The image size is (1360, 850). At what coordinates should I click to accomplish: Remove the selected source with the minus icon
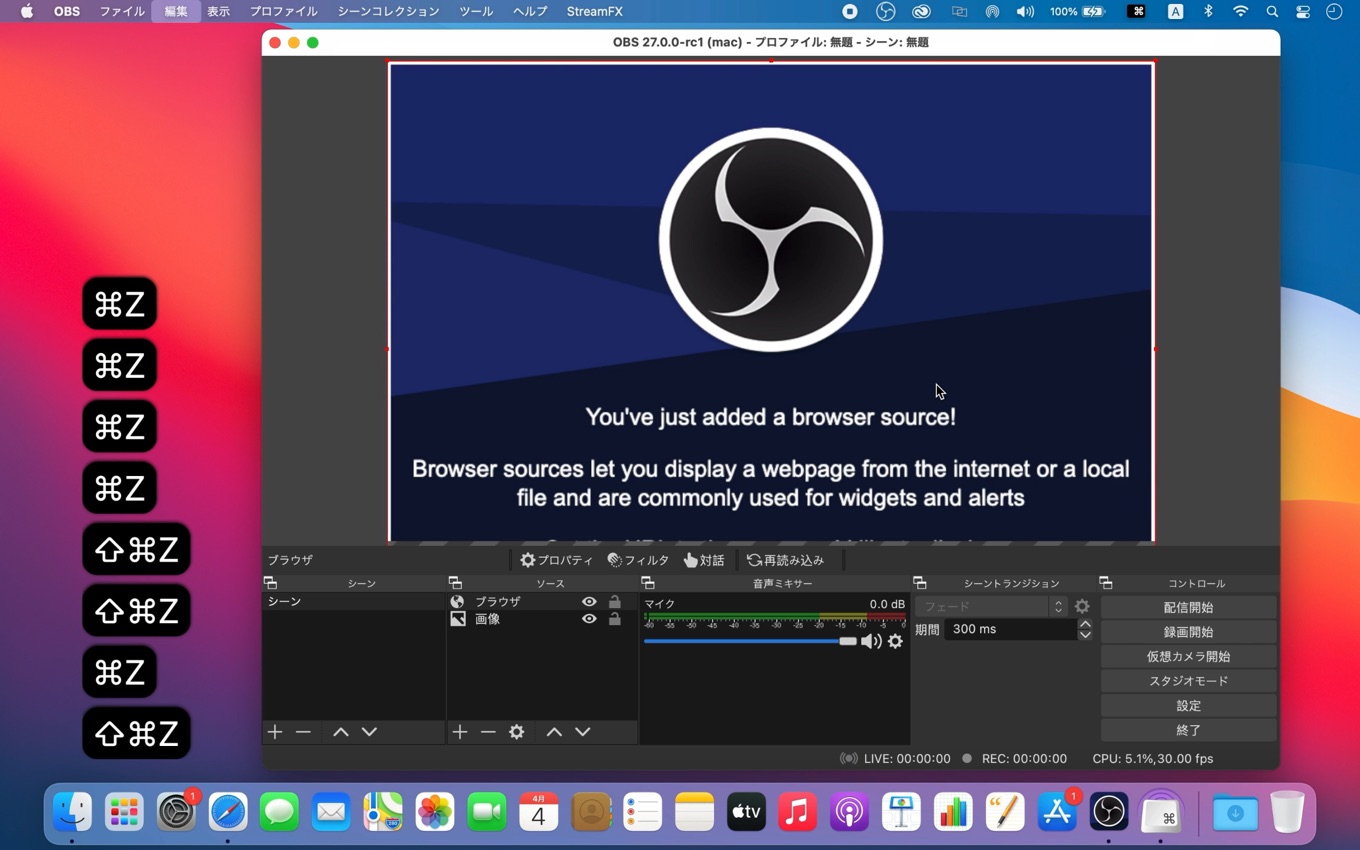point(488,732)
